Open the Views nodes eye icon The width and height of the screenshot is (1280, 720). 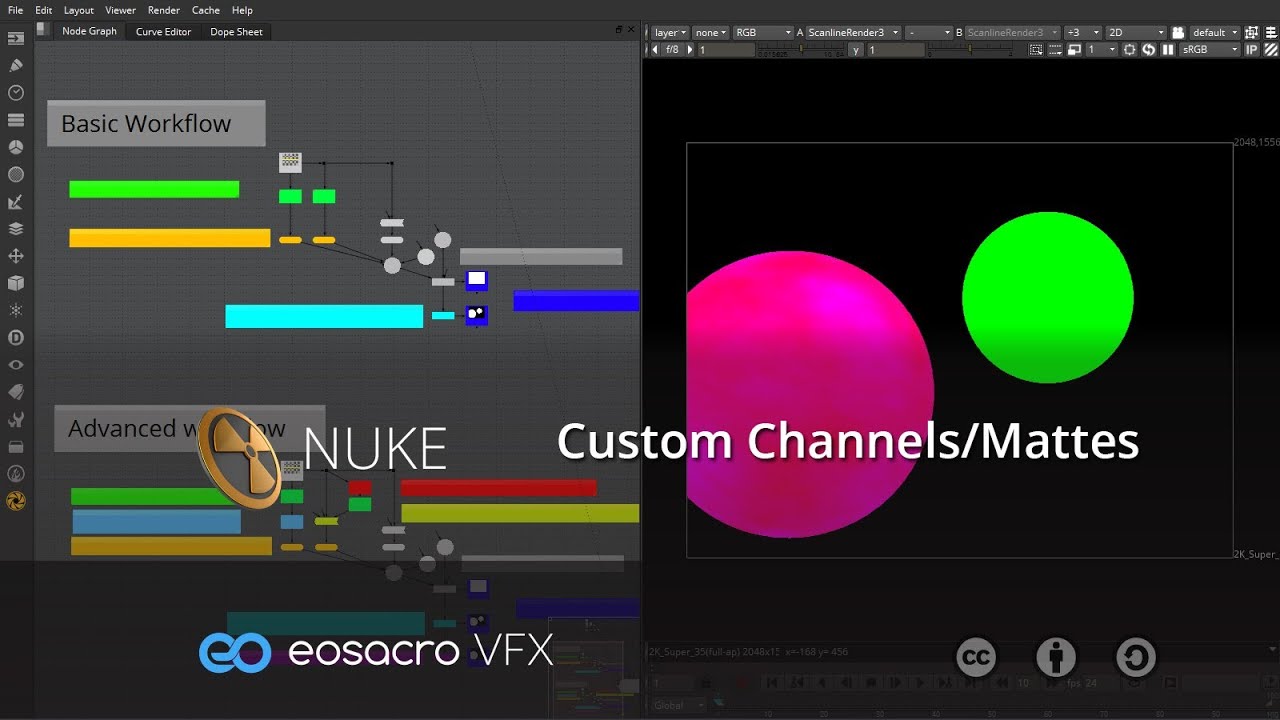click(x=16, y=364)
